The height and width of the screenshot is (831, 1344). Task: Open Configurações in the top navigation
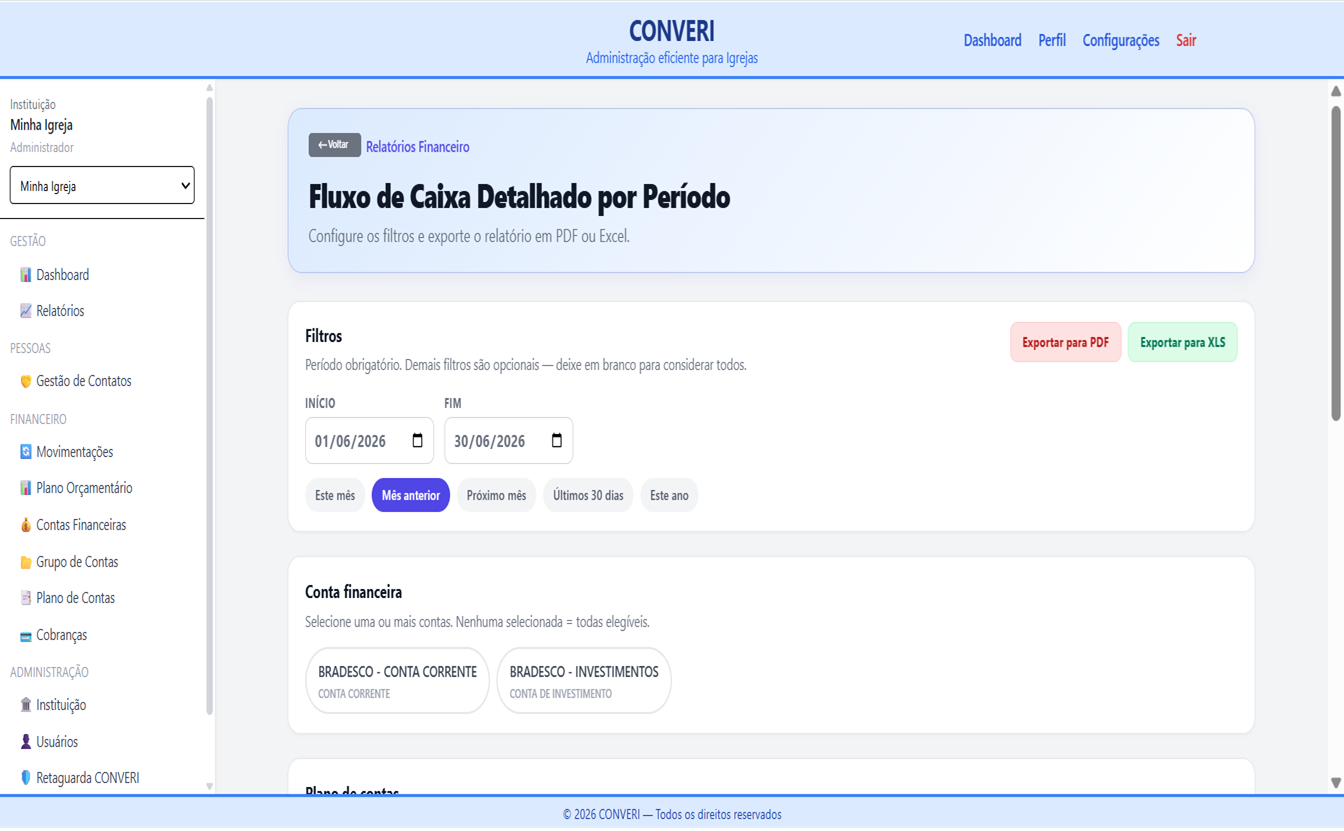click(1121, 41)
